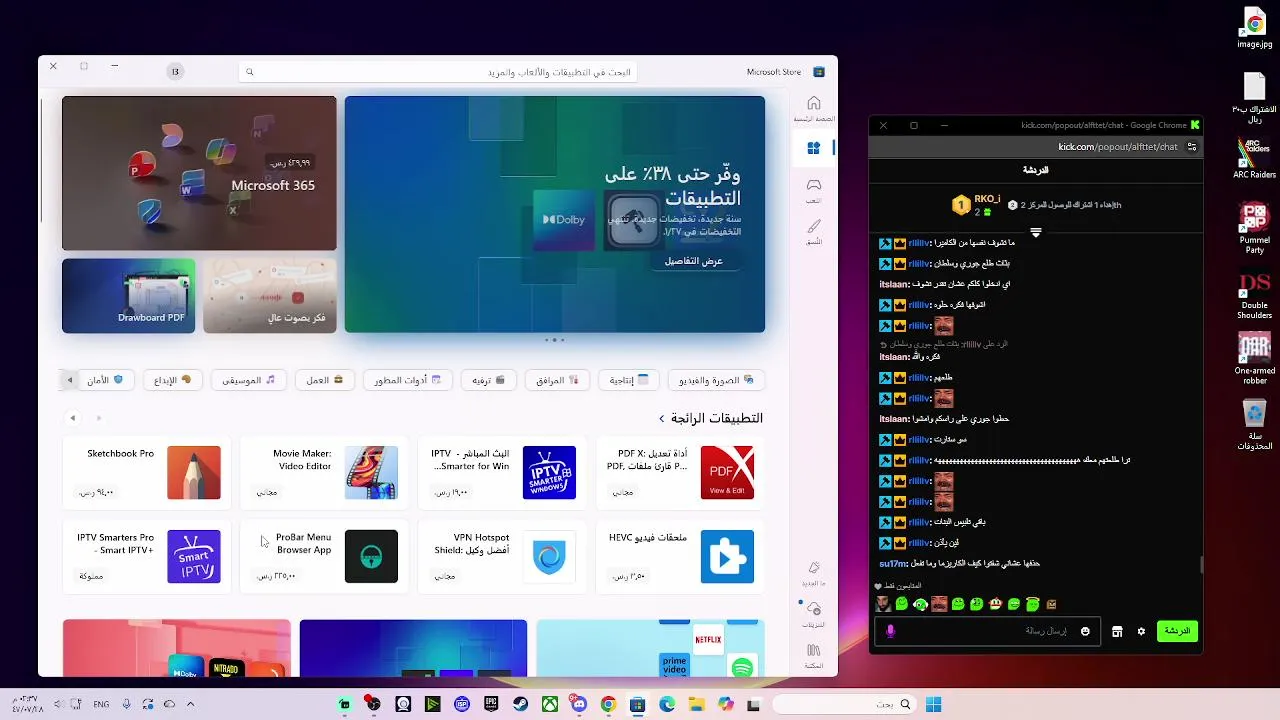Viewport: 1280px width, 720px height.
Task: Click the taskbar search box
Action: pos(845,705)
